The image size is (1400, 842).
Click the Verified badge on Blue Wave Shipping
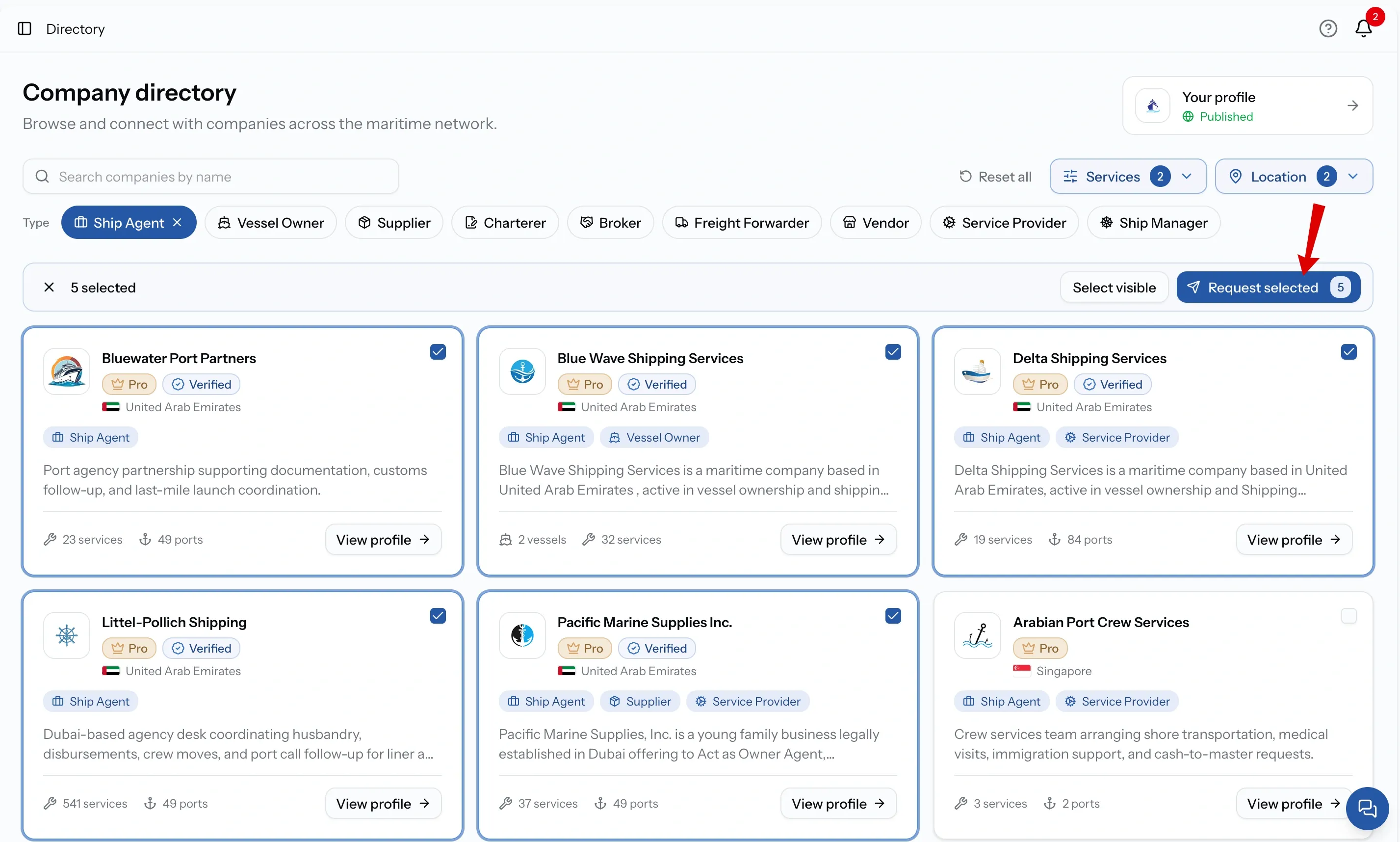click(657, 384)
